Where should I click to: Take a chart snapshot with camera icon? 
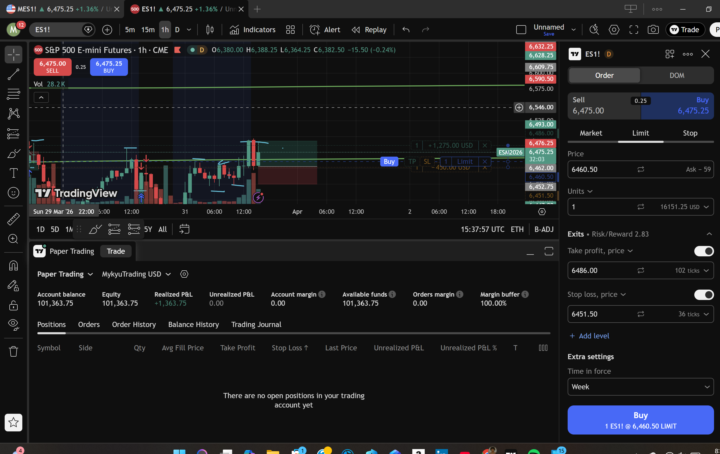click(x=653, y=30)
